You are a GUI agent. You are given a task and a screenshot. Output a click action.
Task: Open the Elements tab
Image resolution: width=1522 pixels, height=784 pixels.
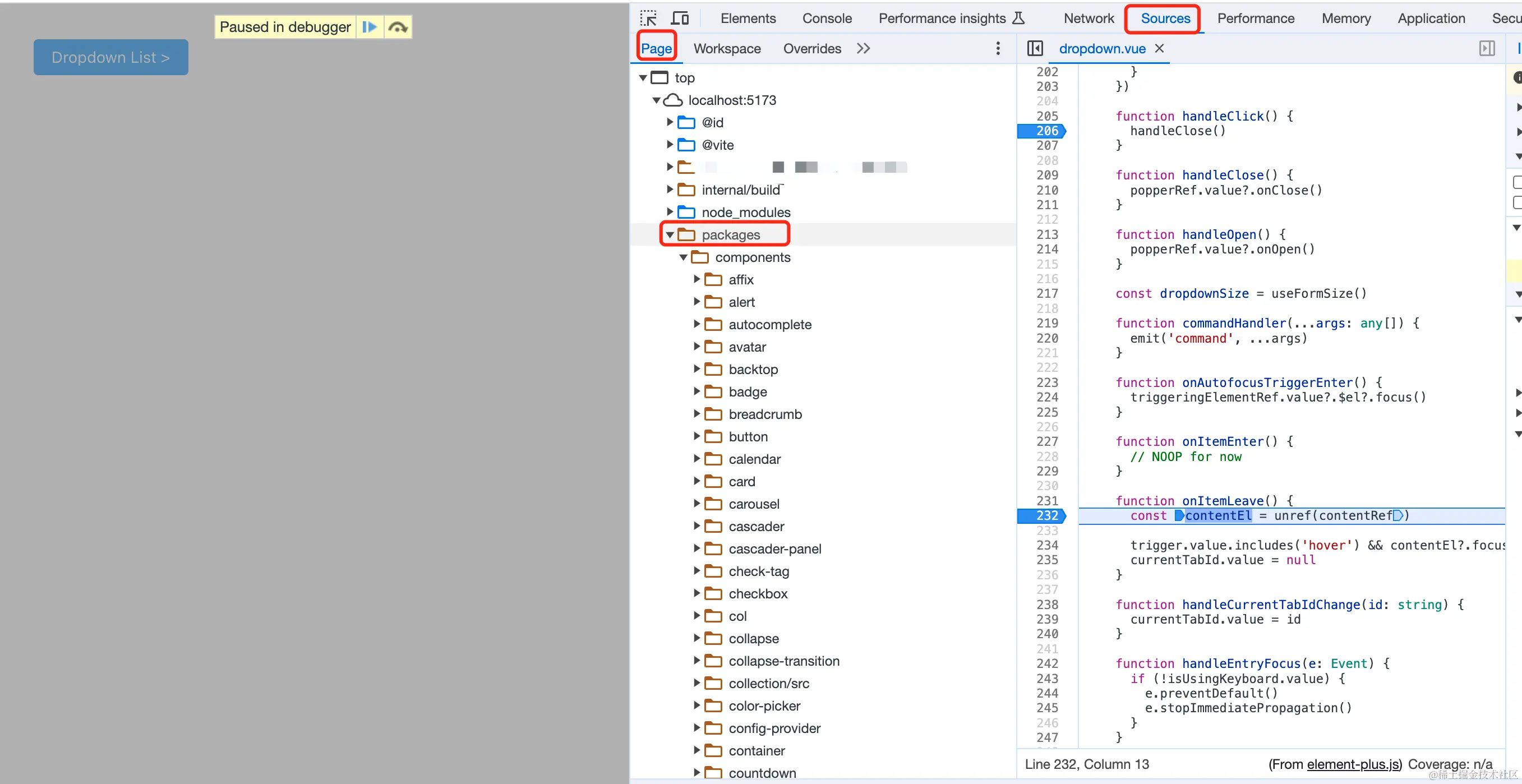click(748, 19)
